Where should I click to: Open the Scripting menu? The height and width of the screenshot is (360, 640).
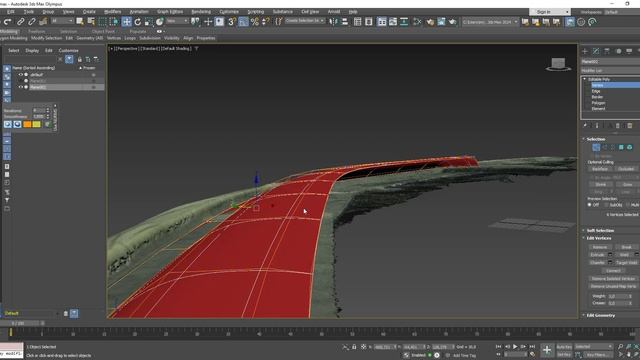pos(256,12)
